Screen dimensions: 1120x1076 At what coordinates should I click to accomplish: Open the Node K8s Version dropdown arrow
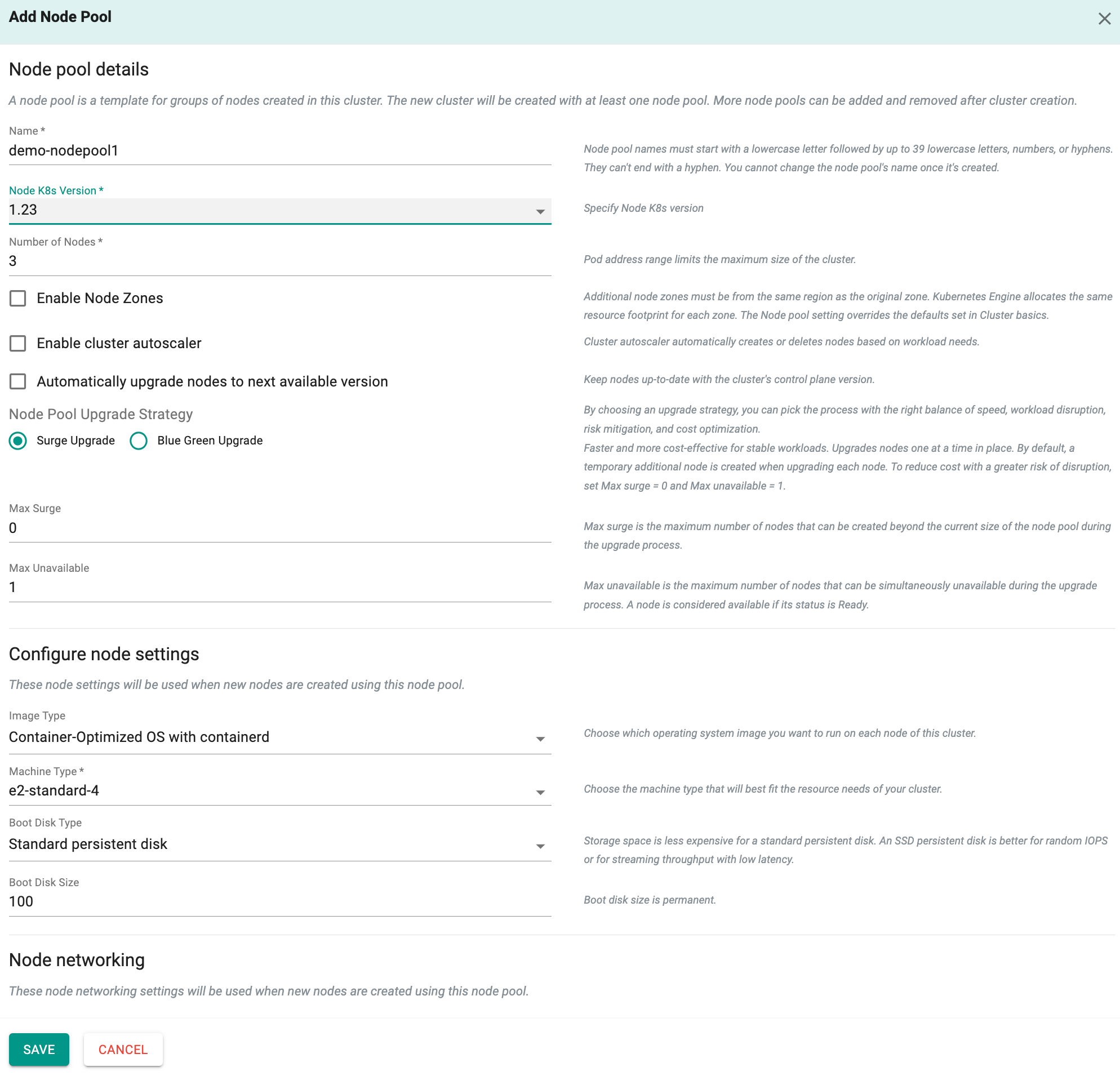540,211
